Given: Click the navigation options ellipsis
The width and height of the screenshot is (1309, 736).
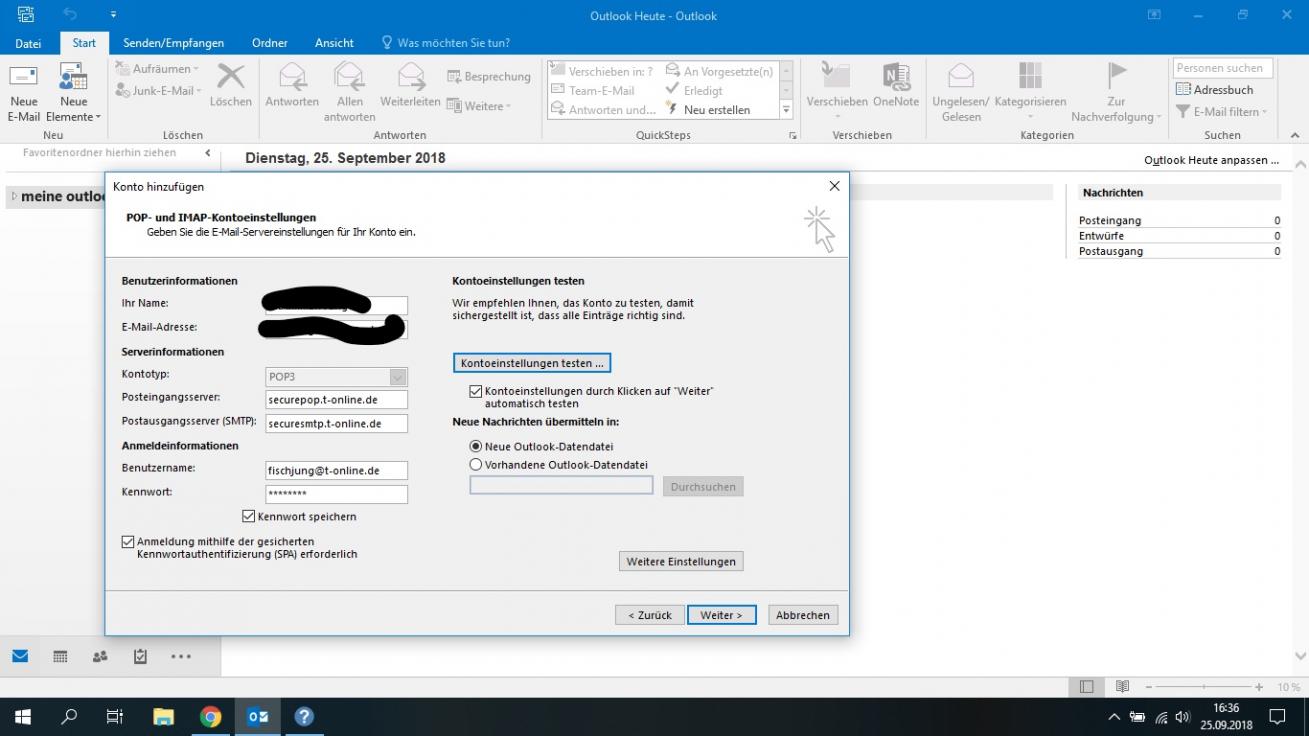Looking at the screenshot, I should click(180, 657).
